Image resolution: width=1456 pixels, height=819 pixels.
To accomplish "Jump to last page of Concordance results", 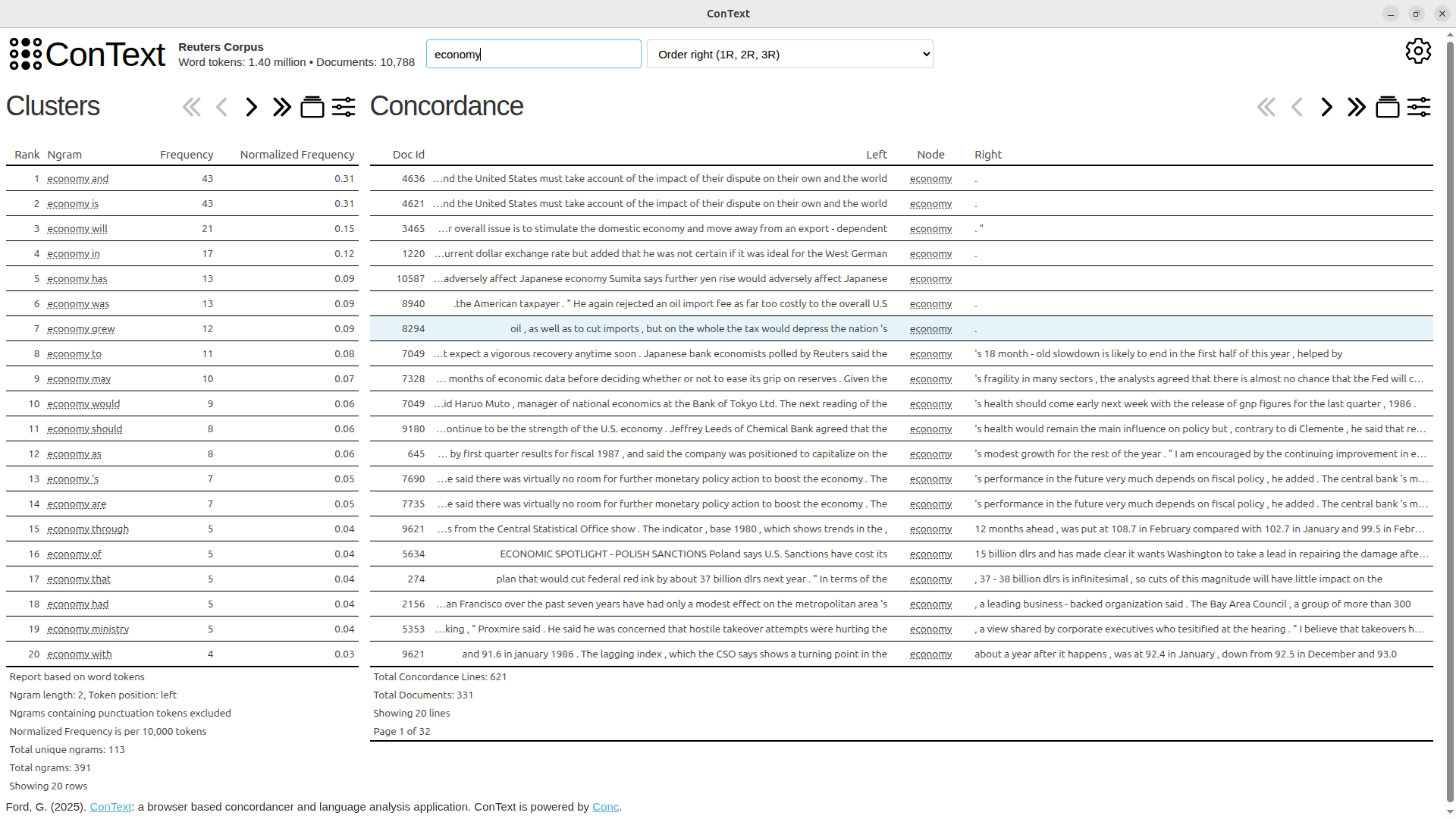I will coord(1356,107).
